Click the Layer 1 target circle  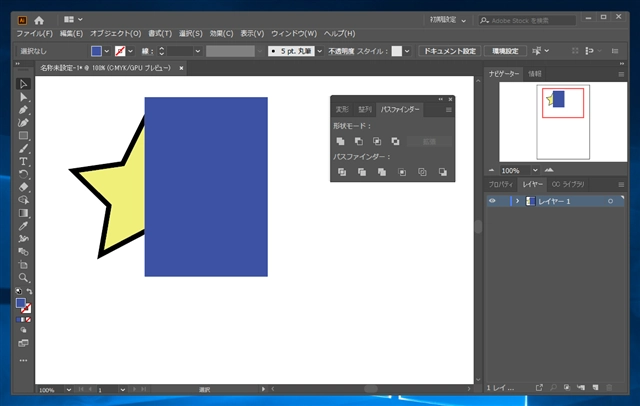[610, 201]
